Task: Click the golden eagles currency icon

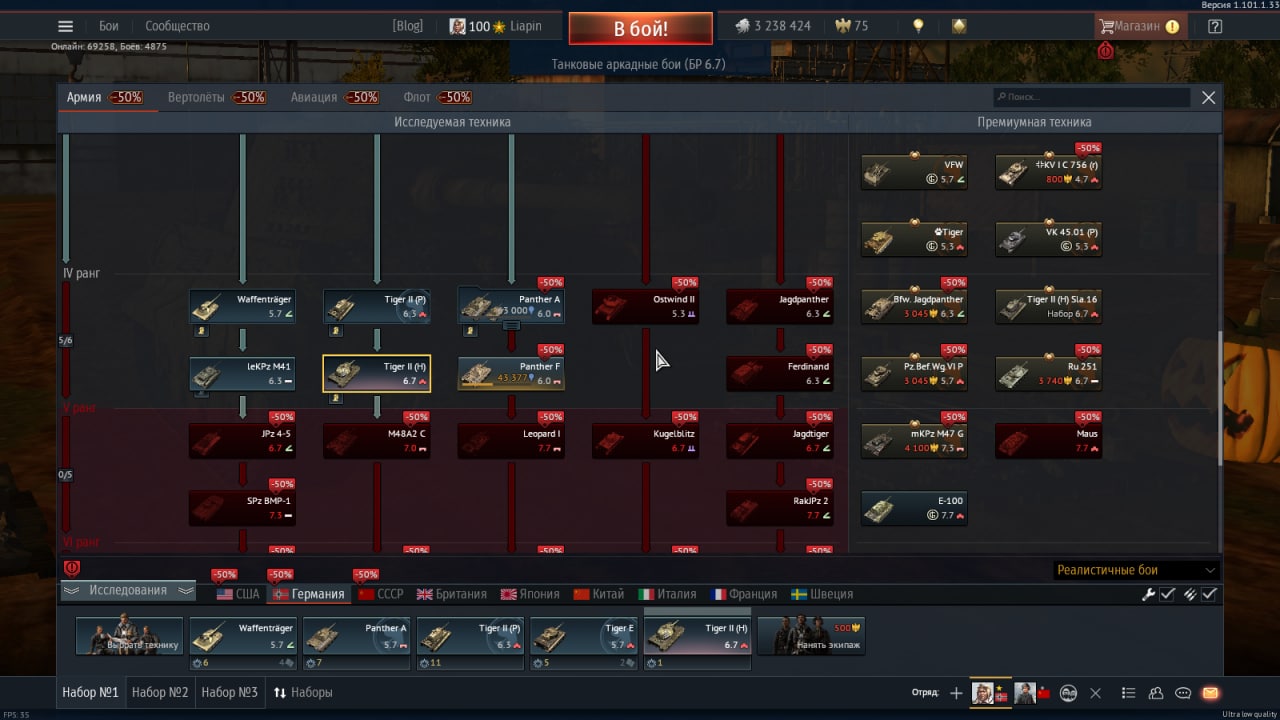Action: coord(844,26)
